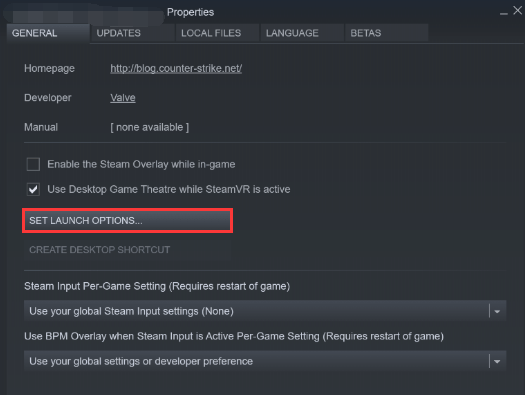The height and width of the screenshot is (395, 525).
Task: Open the blog.counter-strike.net homepage link
Action: (176, 68)
